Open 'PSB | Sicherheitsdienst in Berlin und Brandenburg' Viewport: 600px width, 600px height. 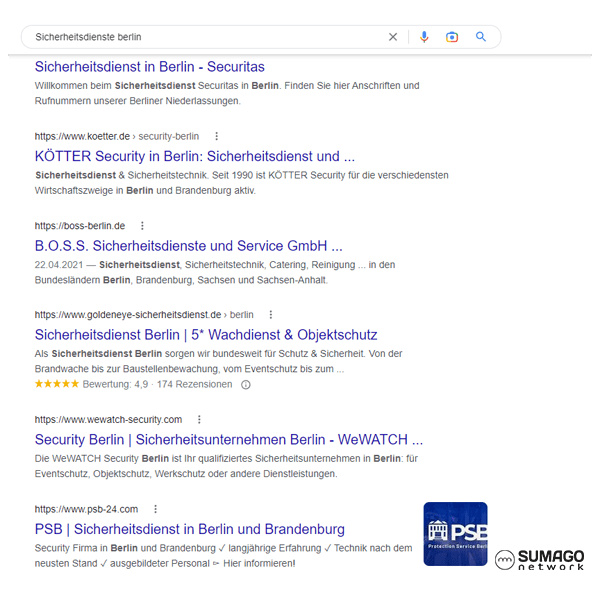pyautogui.click(x=190, y=529)
